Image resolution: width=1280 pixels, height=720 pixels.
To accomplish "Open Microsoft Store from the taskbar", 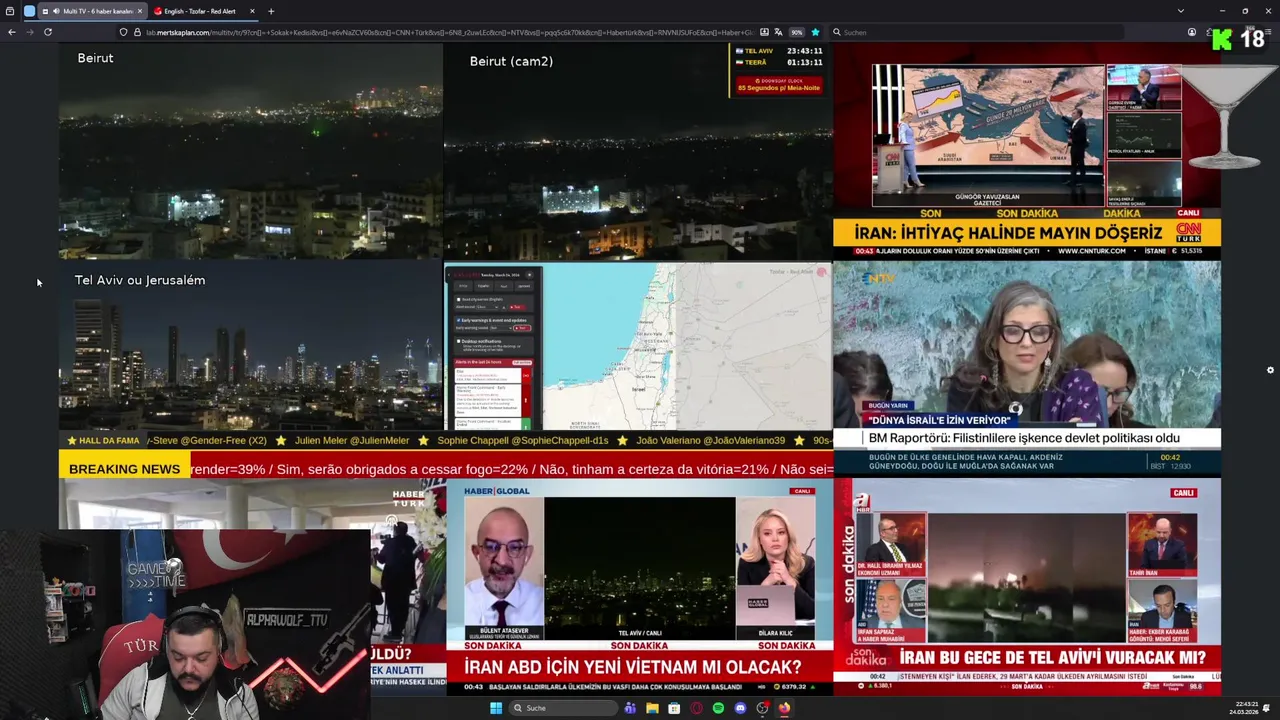I will (674, 708).
